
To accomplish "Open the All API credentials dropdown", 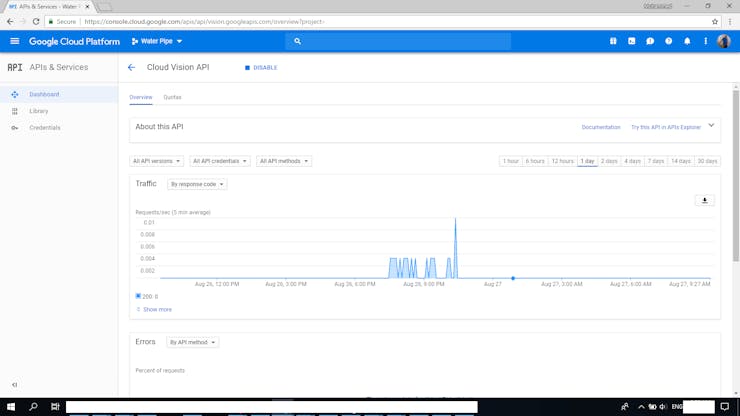I will point(219,161).
